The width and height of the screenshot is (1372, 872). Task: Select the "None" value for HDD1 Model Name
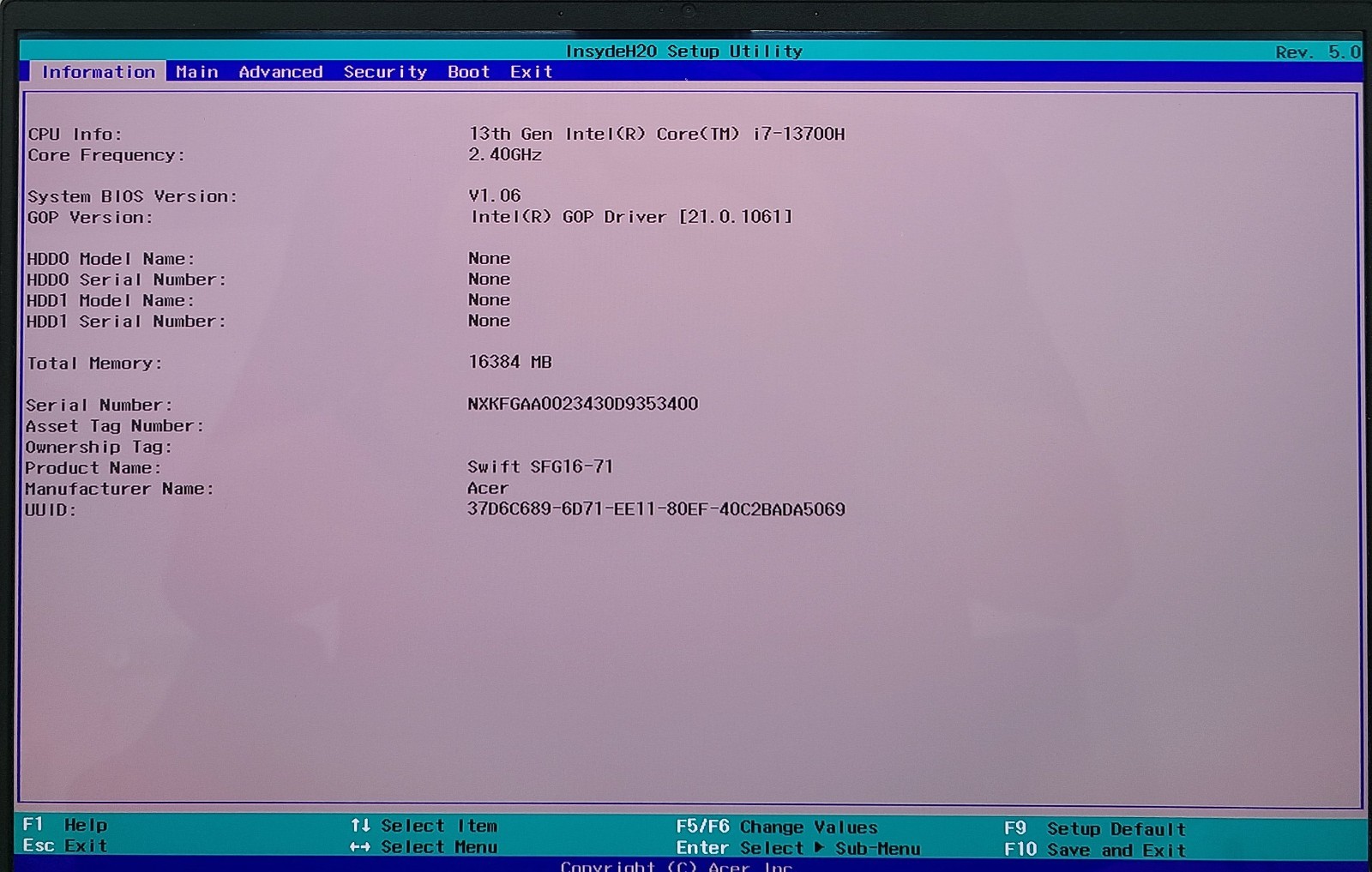tap(489, 300)
